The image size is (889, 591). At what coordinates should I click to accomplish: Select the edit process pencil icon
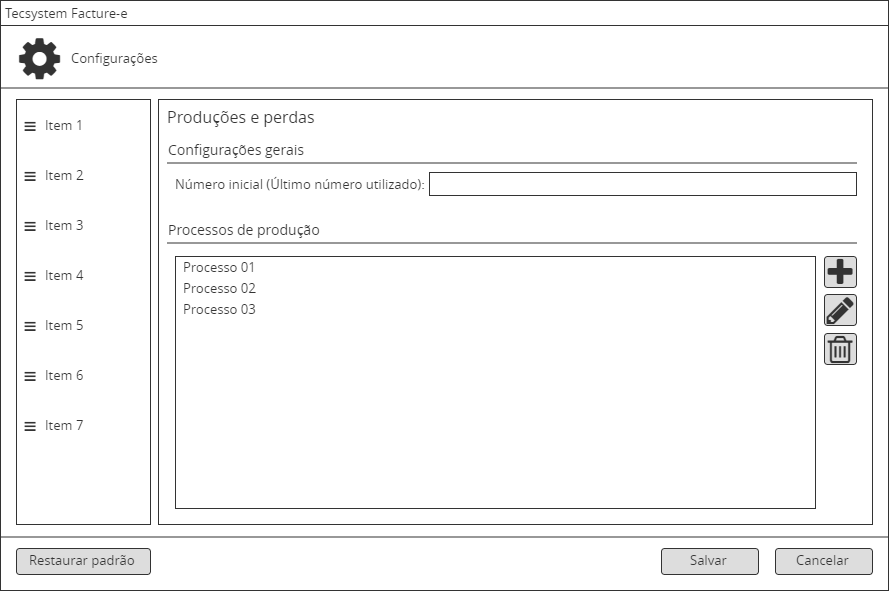[839, 310]
